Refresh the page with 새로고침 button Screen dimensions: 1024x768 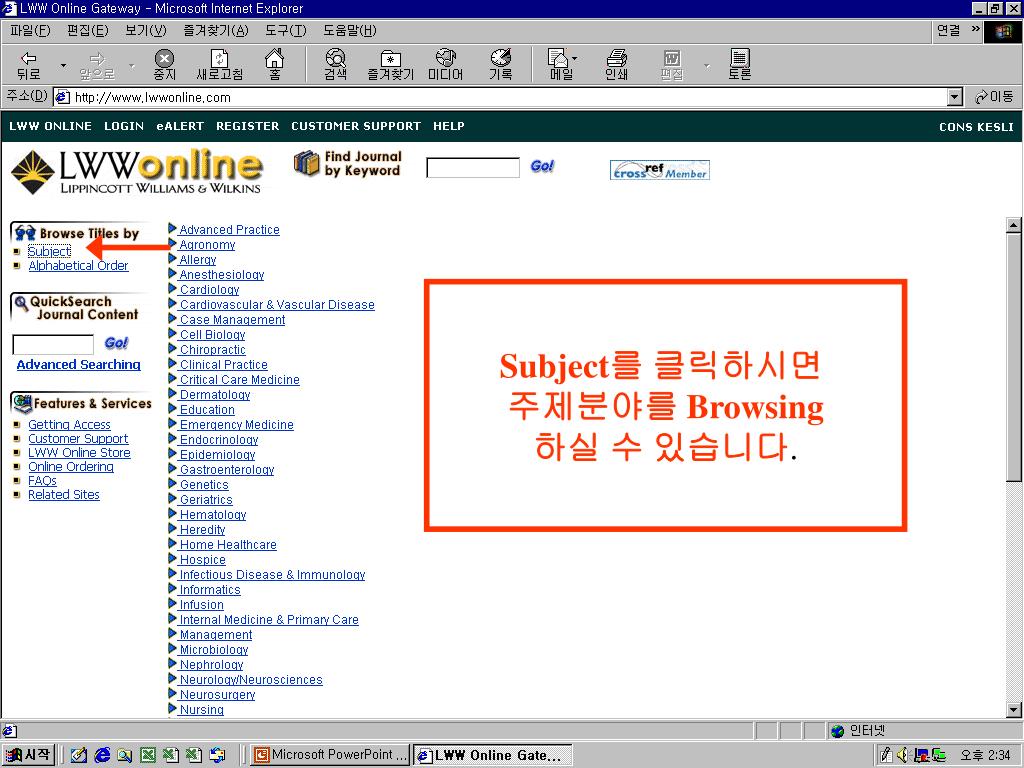pos(219,65)
